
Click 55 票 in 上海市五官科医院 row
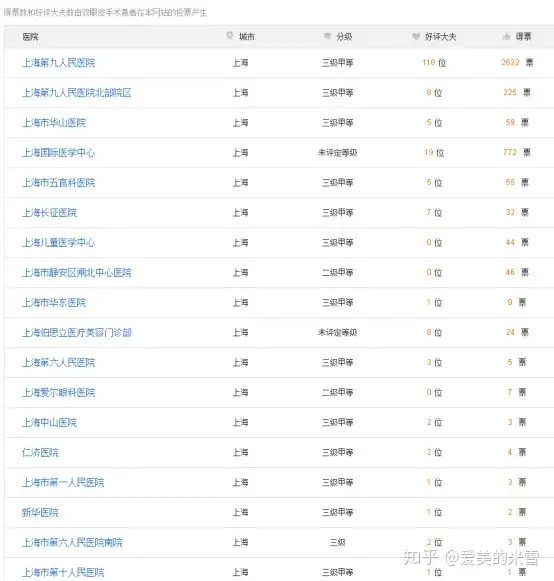click(517, 182)
